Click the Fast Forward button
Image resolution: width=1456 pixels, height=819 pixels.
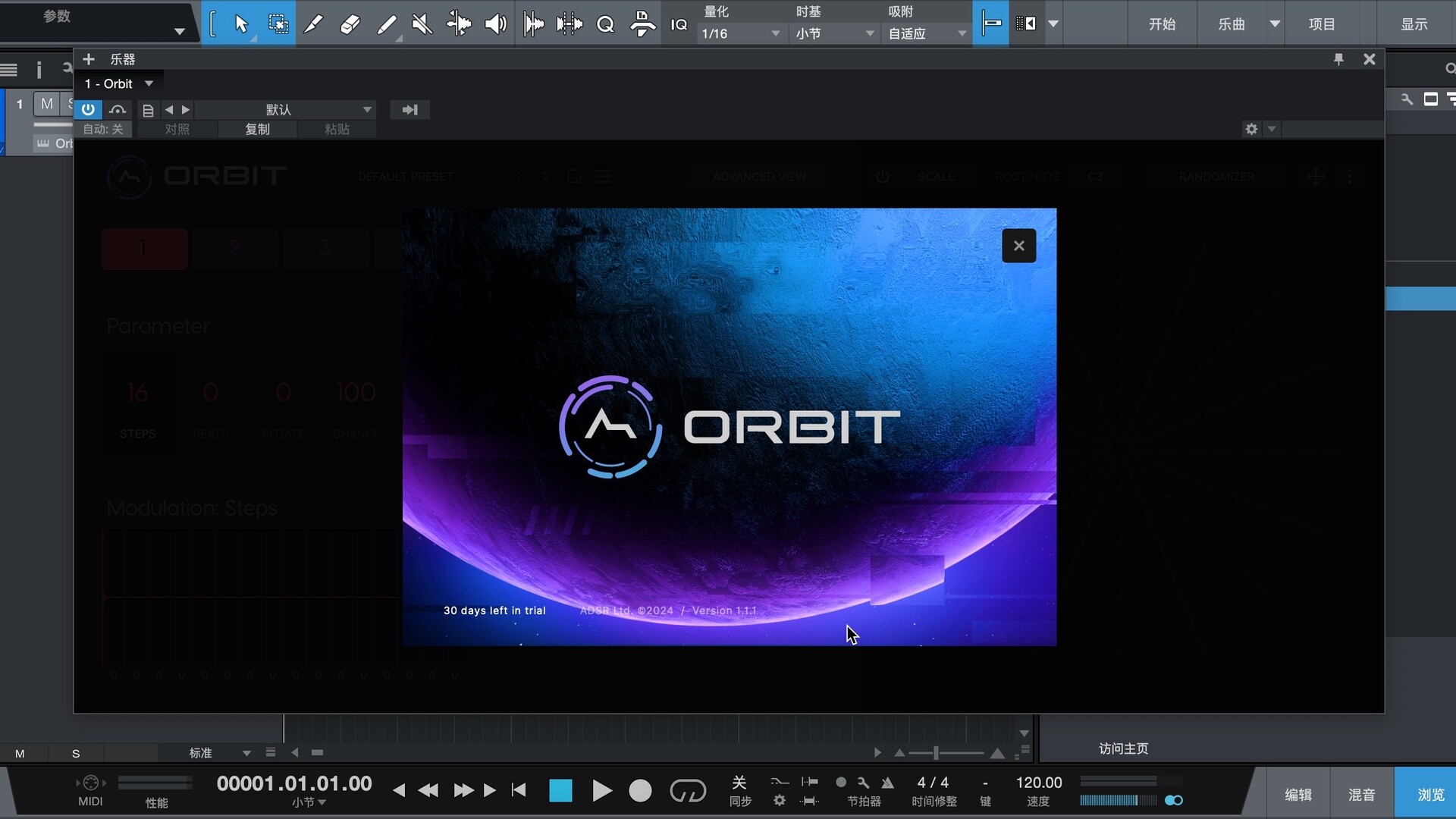463,790
